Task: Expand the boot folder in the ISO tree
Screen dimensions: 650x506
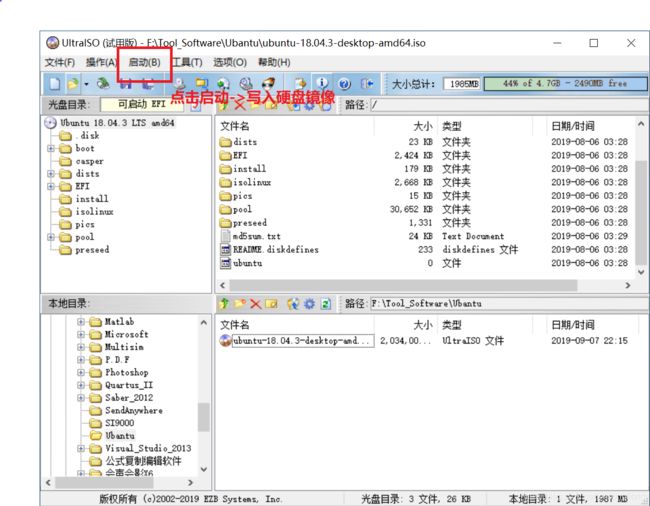Action: click(51, 148)
